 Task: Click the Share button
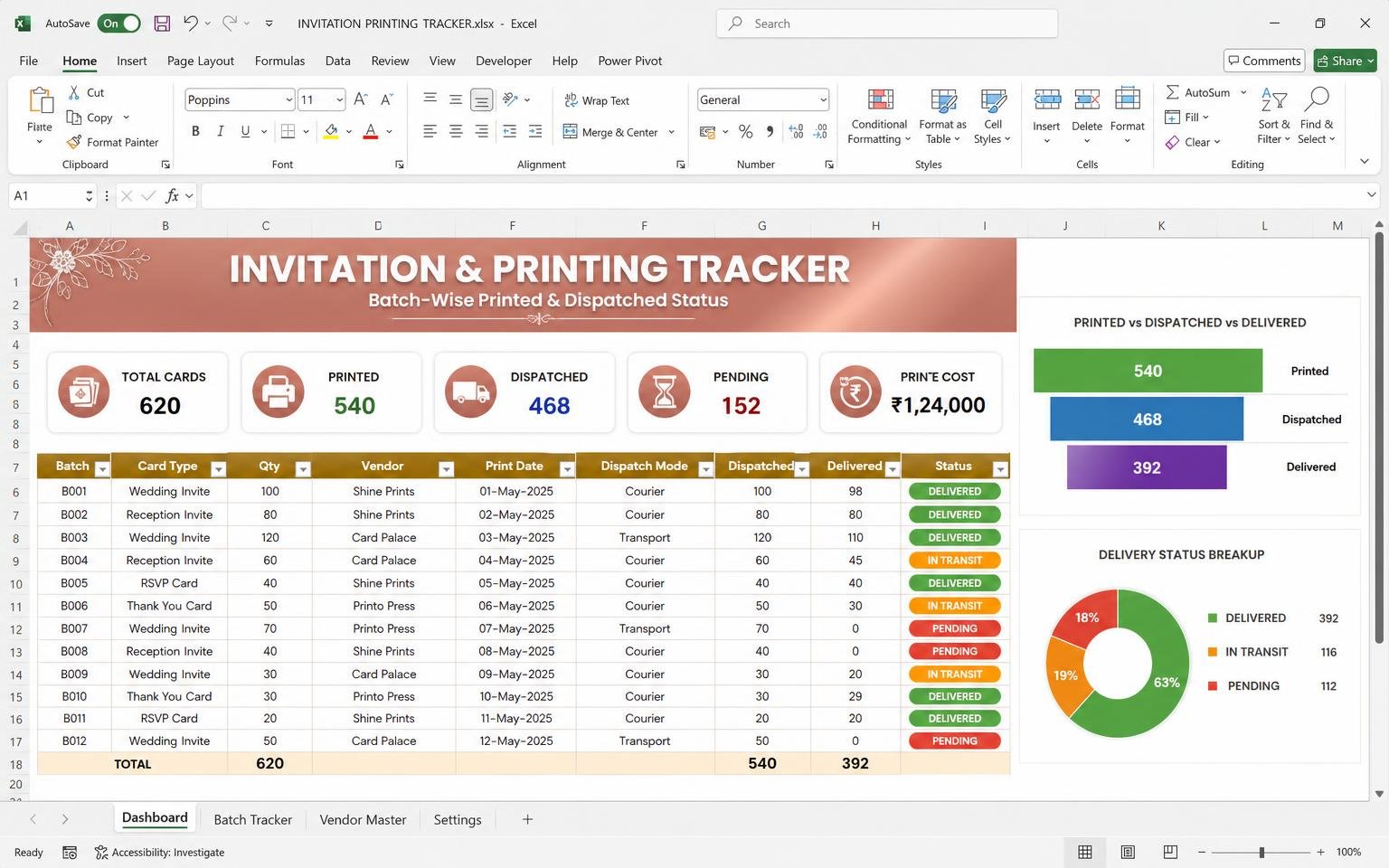tap(1345, 61)
